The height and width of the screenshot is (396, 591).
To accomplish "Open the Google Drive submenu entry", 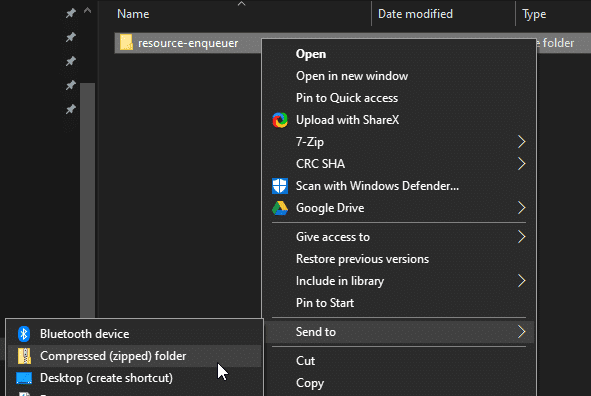I will (399, 208).
